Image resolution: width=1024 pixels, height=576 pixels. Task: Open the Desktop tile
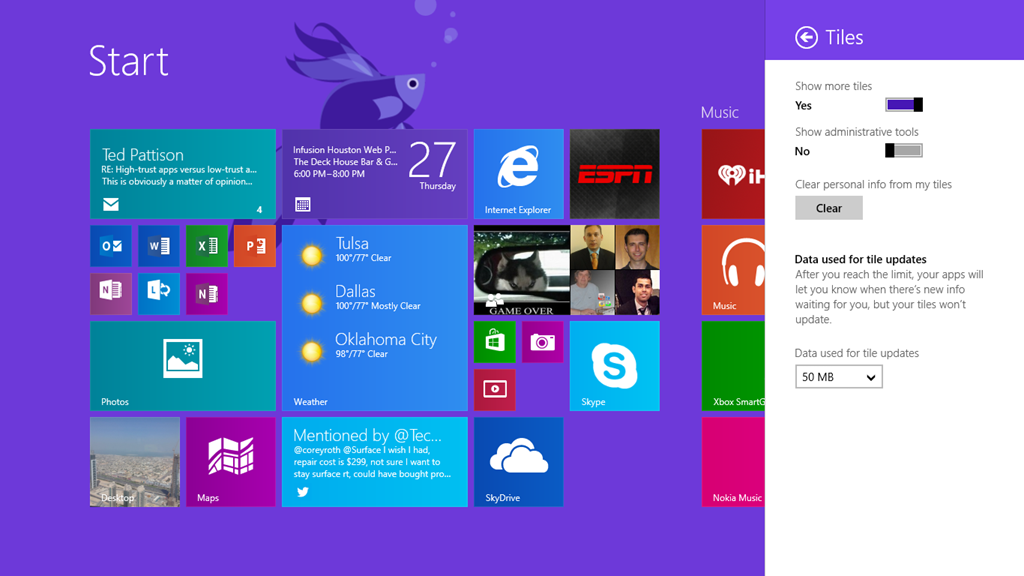pyautogui.click(x=135, y=462)
